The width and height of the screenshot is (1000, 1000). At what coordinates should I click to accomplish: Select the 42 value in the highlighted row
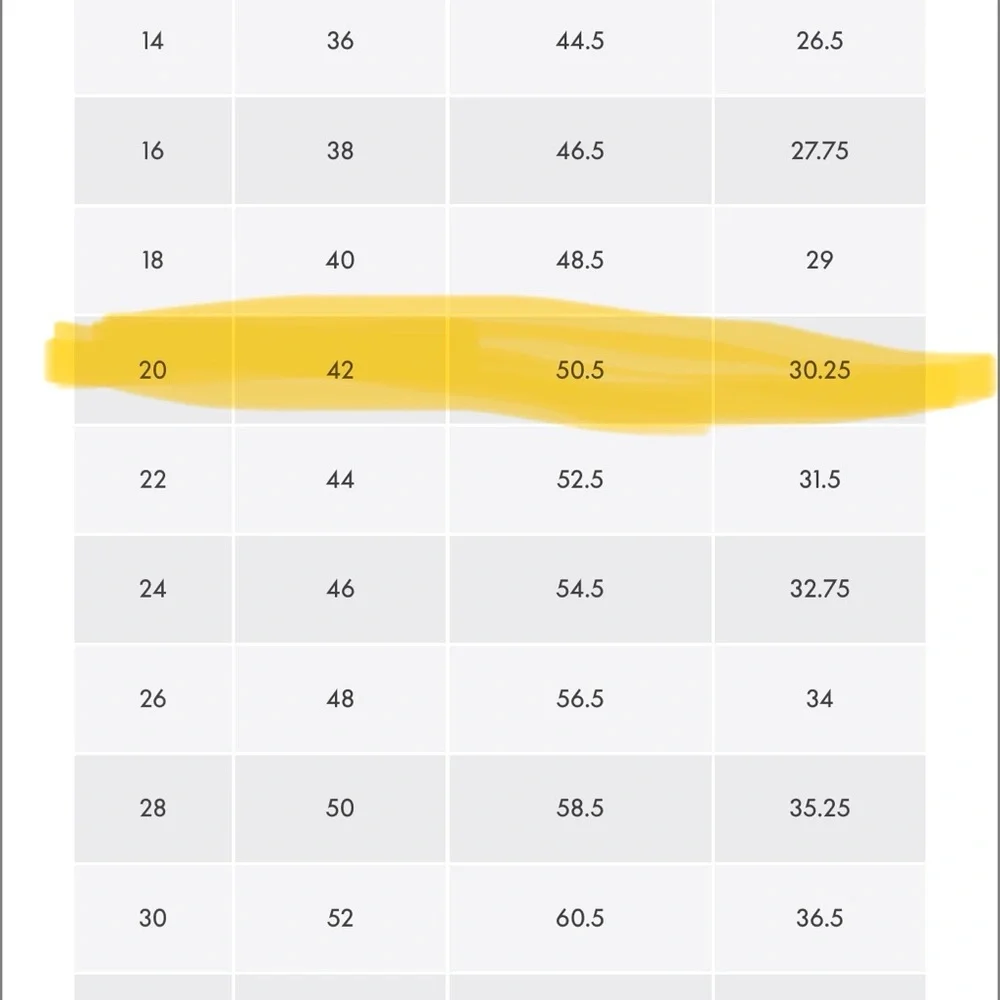point(340,370)
